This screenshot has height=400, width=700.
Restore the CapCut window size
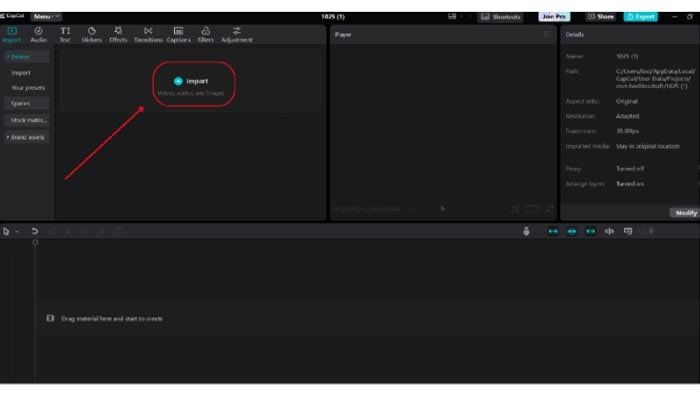click(x=690, y=17)
